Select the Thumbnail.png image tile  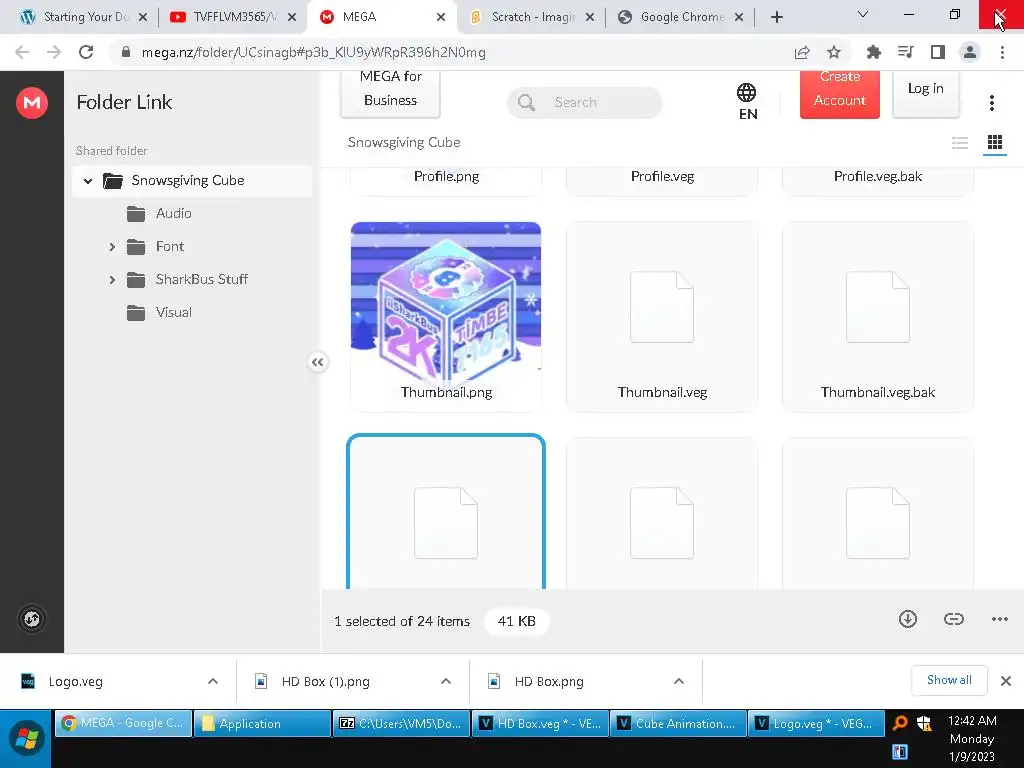click(x=446, y=316)
